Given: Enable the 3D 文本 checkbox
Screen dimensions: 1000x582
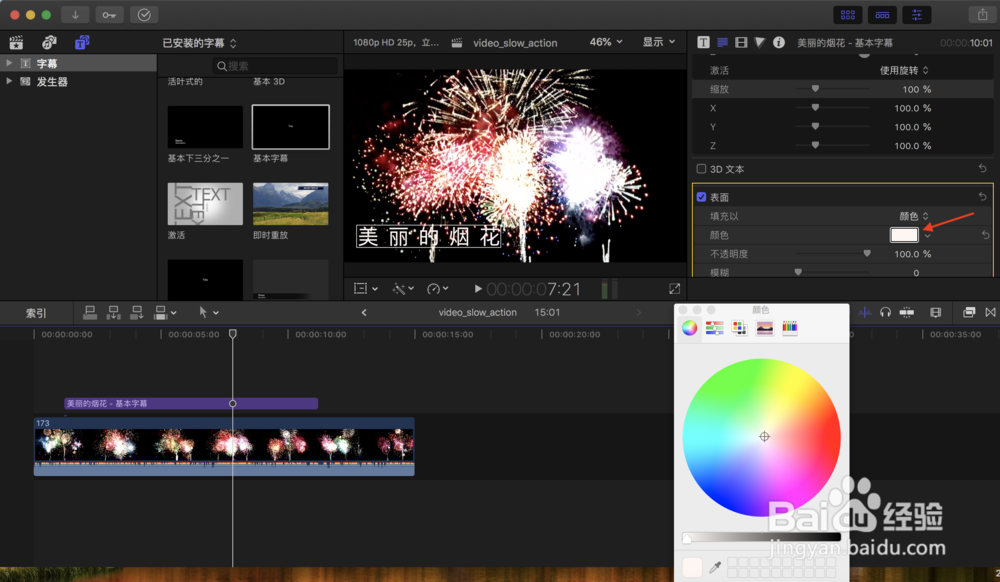Looking at the screenshot, I should tap(702, 169).
